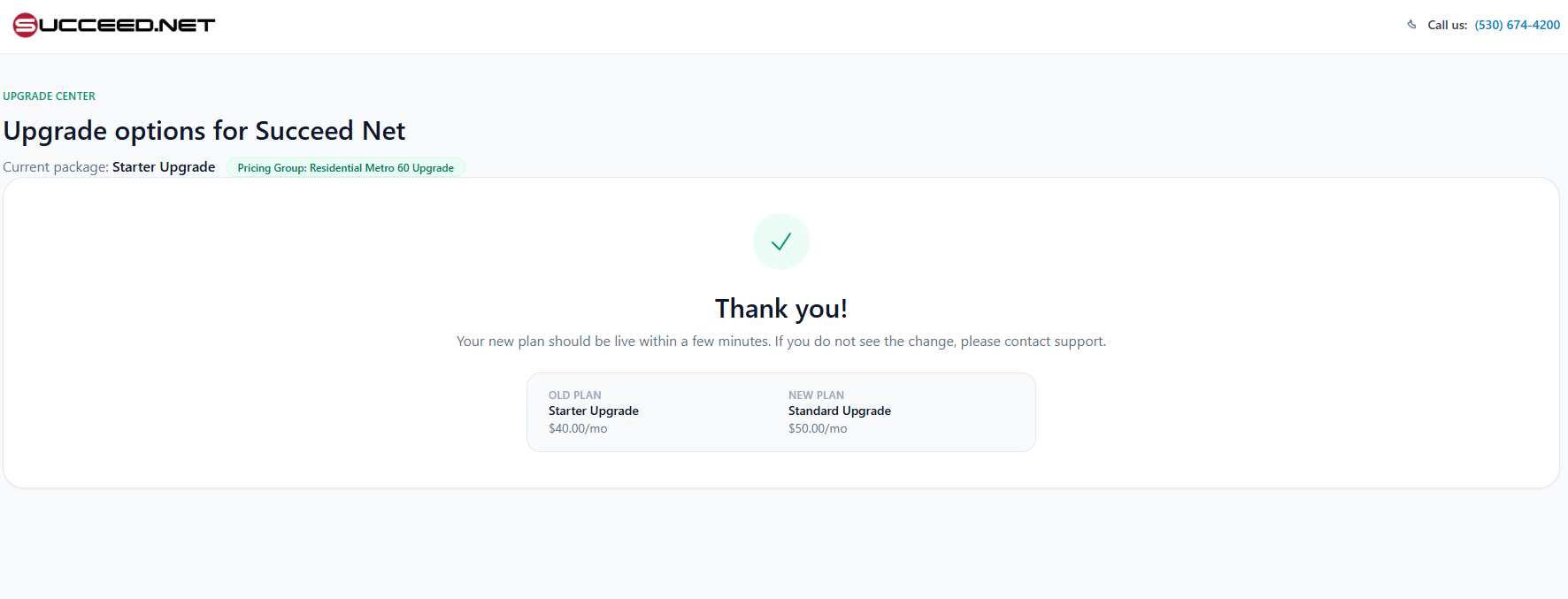Click the $50.00/mo new plan price
This screenshot has height=599, width=1568.
pyautogui.click(x=818, y=428)
